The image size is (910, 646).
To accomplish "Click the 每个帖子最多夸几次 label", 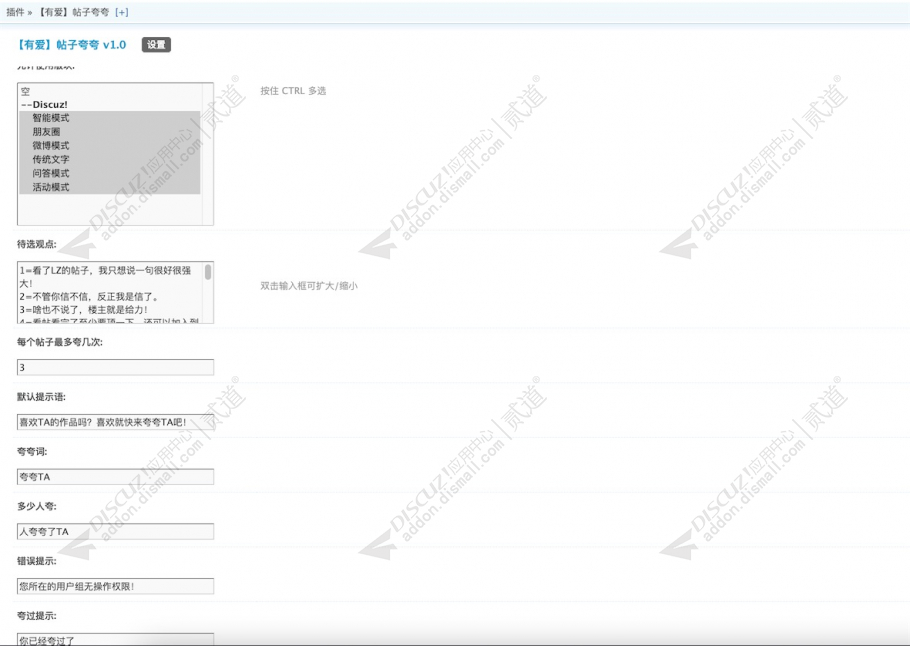I will (x=60, y=342).
